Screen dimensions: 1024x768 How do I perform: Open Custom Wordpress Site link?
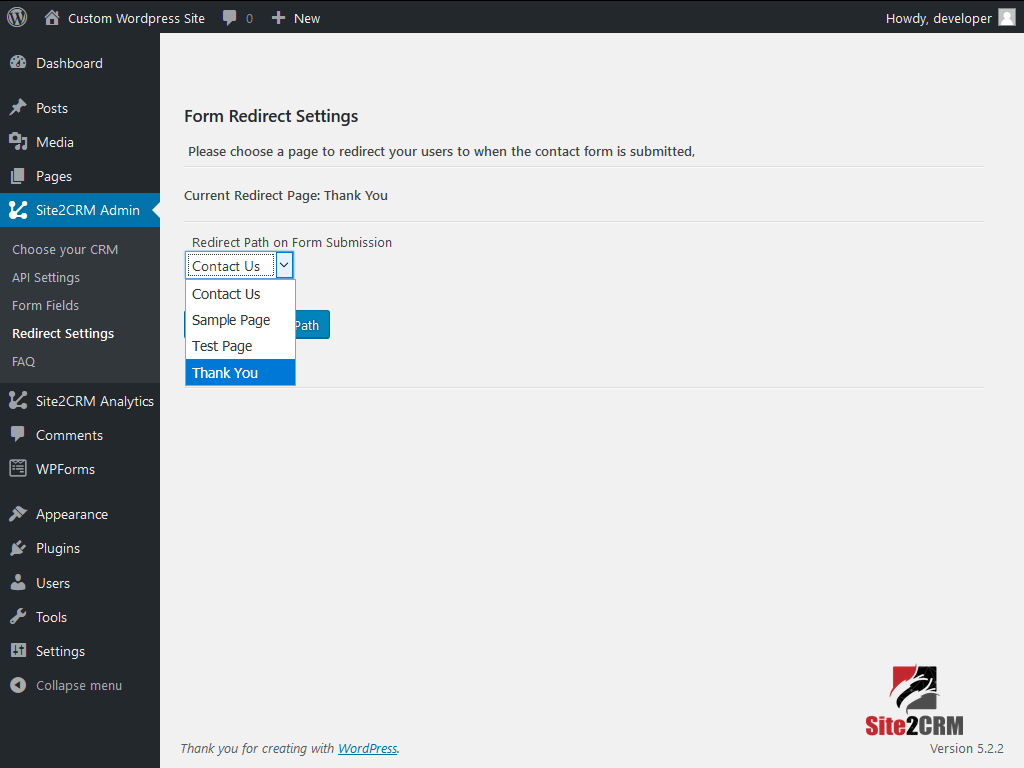click(136, 18)
